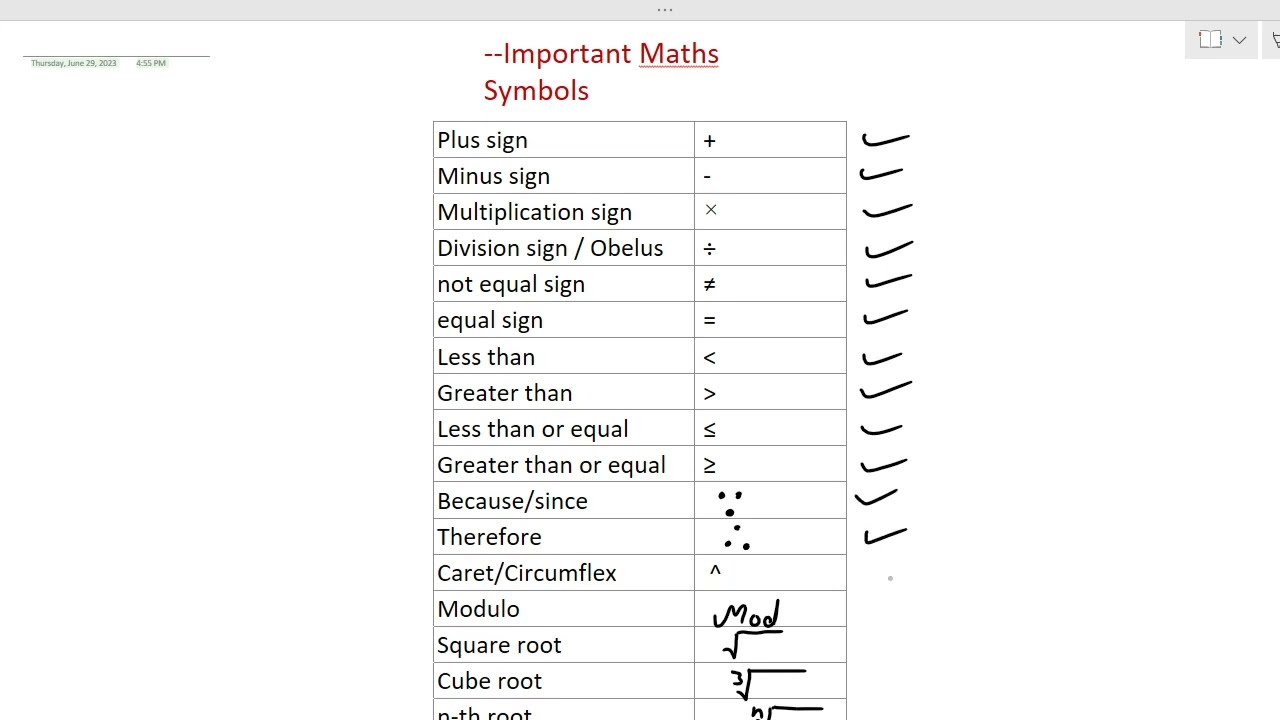Click the 'Square root' label cell
Viewport: 1280px width, 720px height.
pos(564,645)
